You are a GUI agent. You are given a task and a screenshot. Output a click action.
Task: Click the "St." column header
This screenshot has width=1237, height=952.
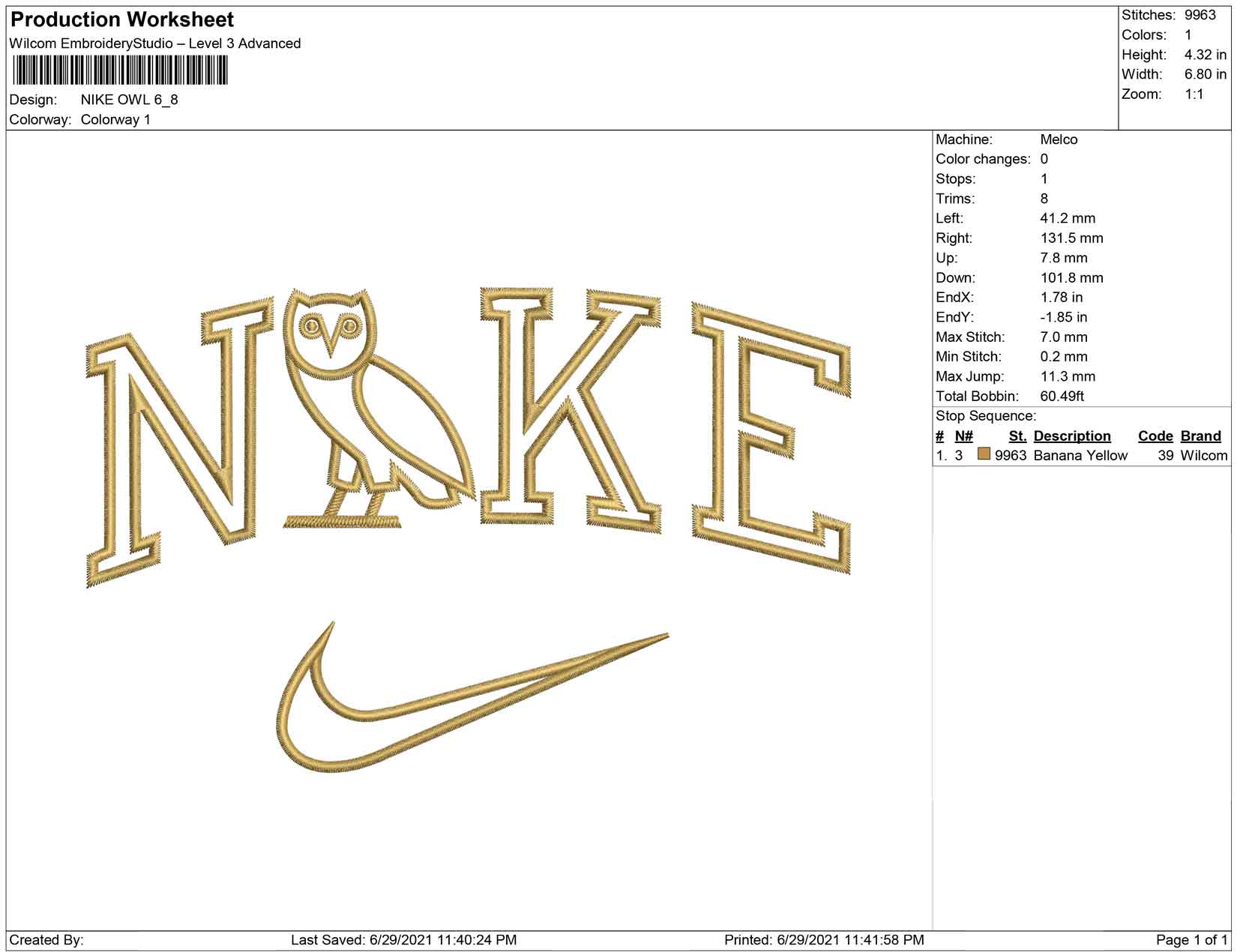1017,436
